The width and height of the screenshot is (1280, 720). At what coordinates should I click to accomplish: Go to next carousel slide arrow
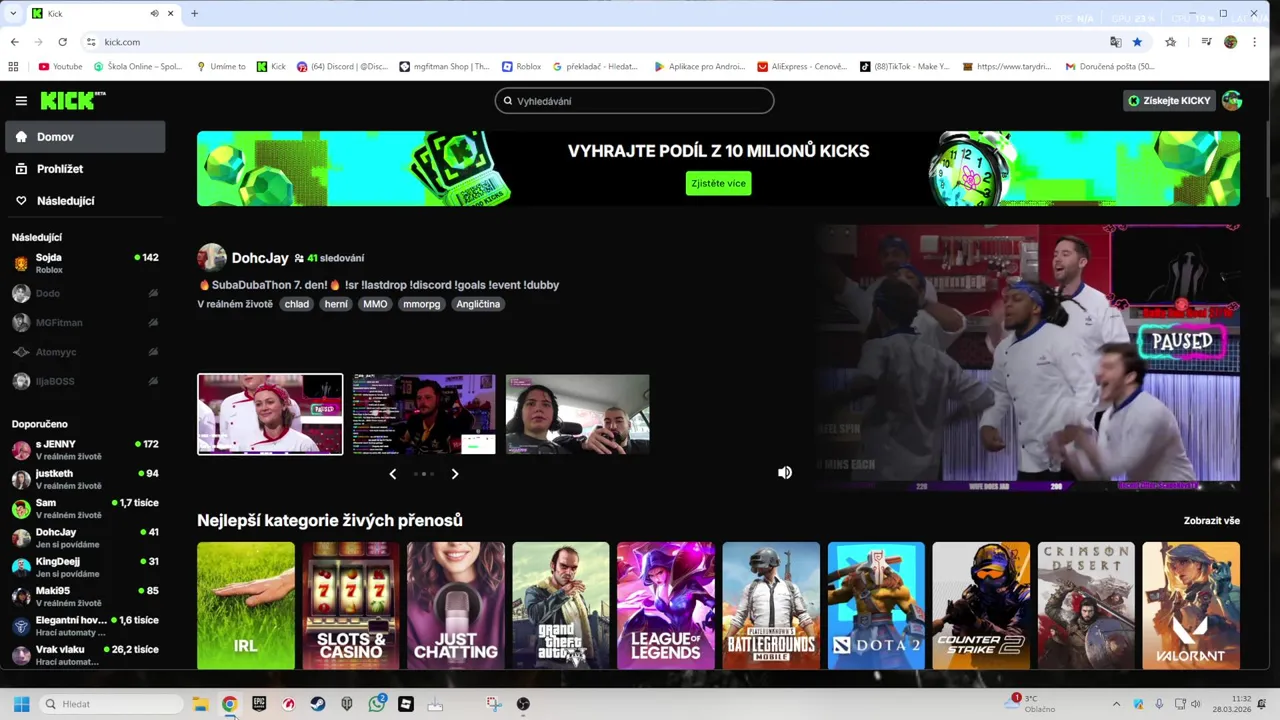pyautogui.click(x=455, y=474)
